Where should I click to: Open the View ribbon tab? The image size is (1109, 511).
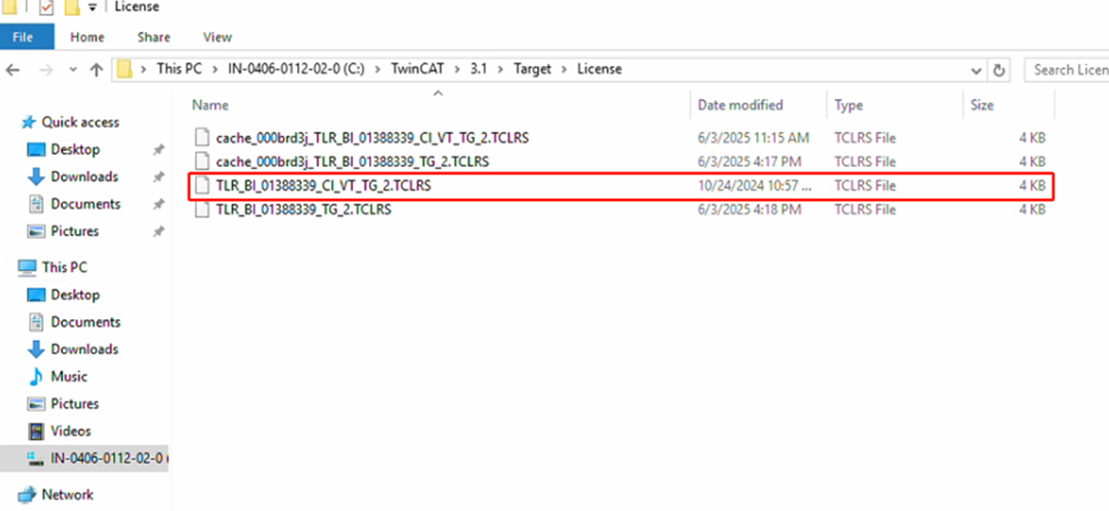[x=217, y=37]
